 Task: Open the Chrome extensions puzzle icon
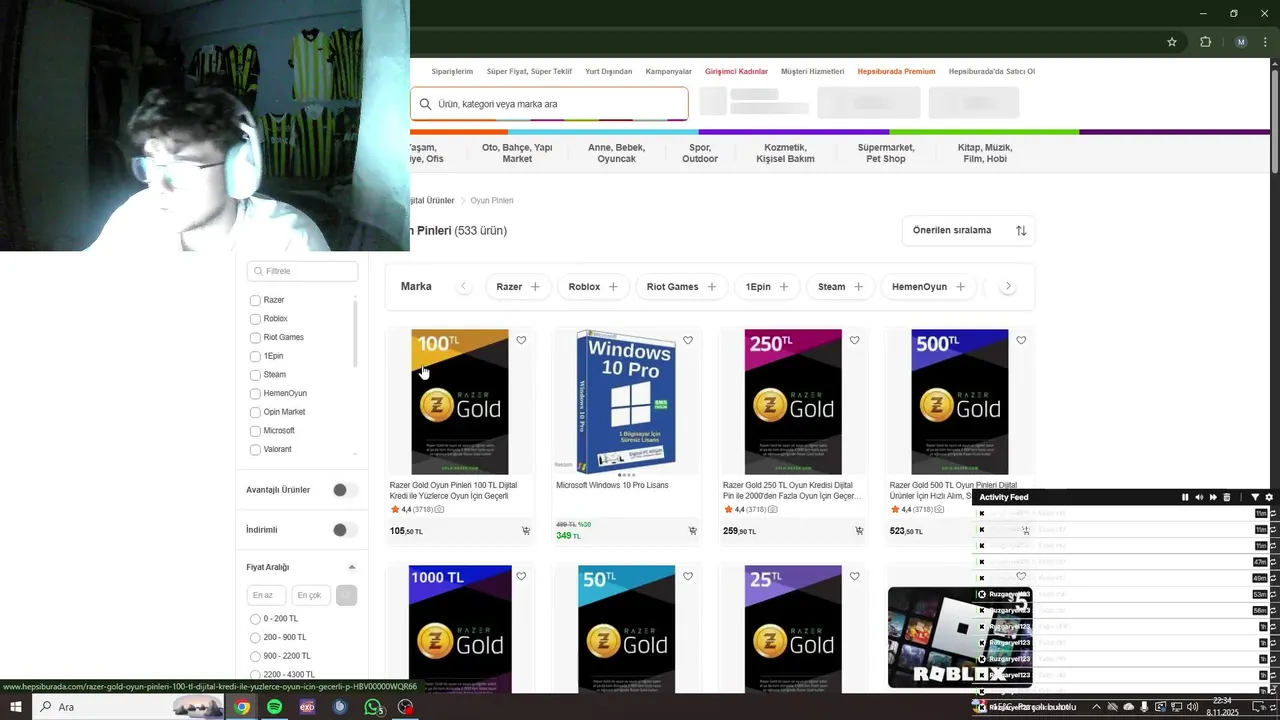click(x=1205, y=42)
